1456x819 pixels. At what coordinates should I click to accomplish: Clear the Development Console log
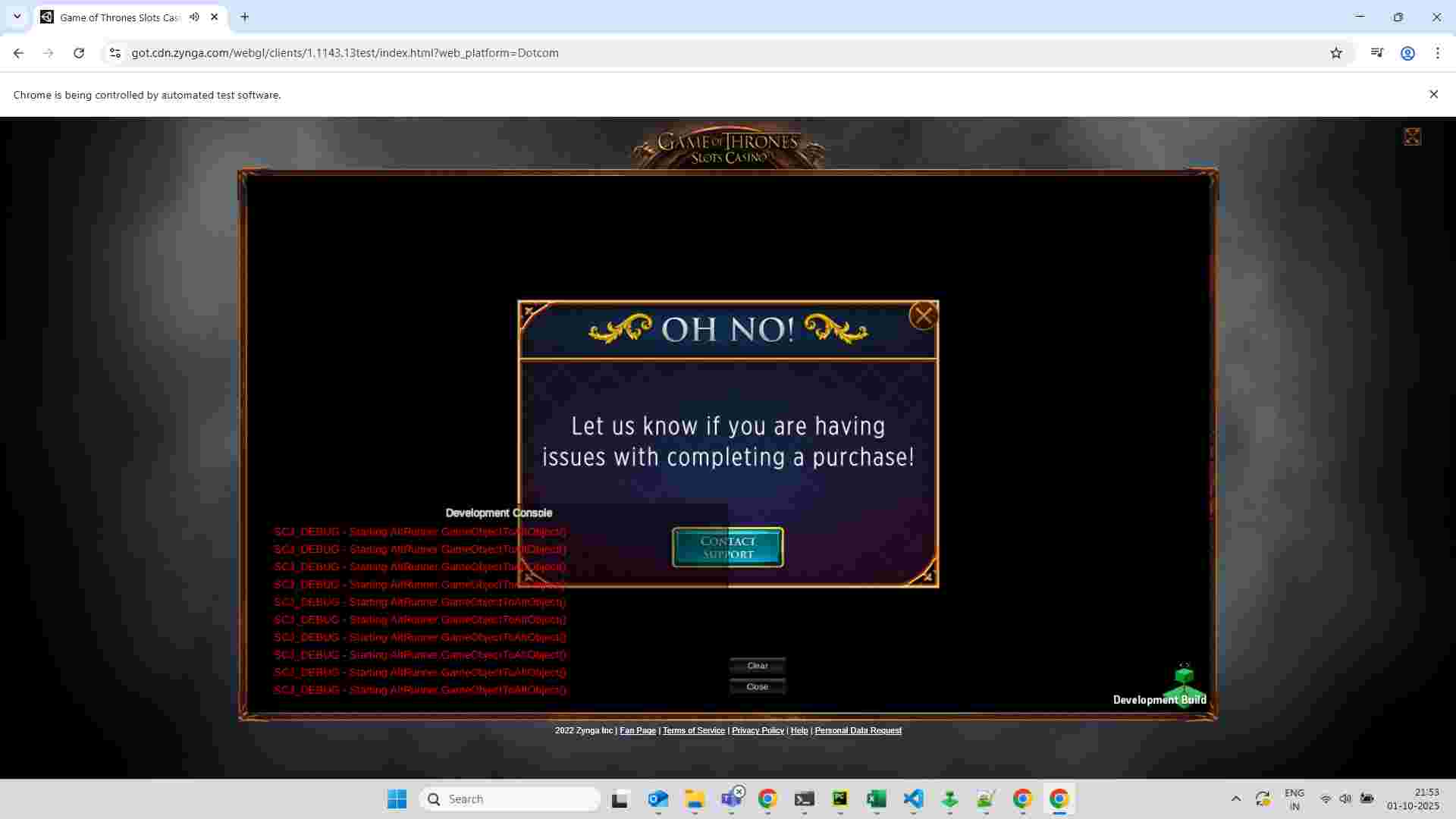tap(757, 666)
